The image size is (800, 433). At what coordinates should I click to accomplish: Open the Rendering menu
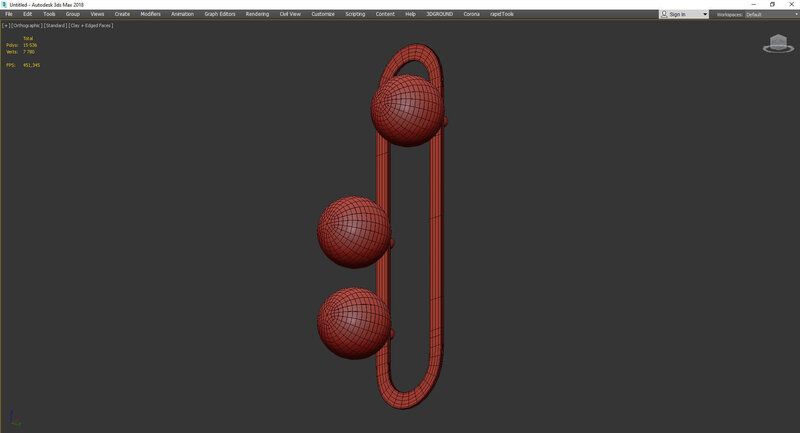point(257,14)
